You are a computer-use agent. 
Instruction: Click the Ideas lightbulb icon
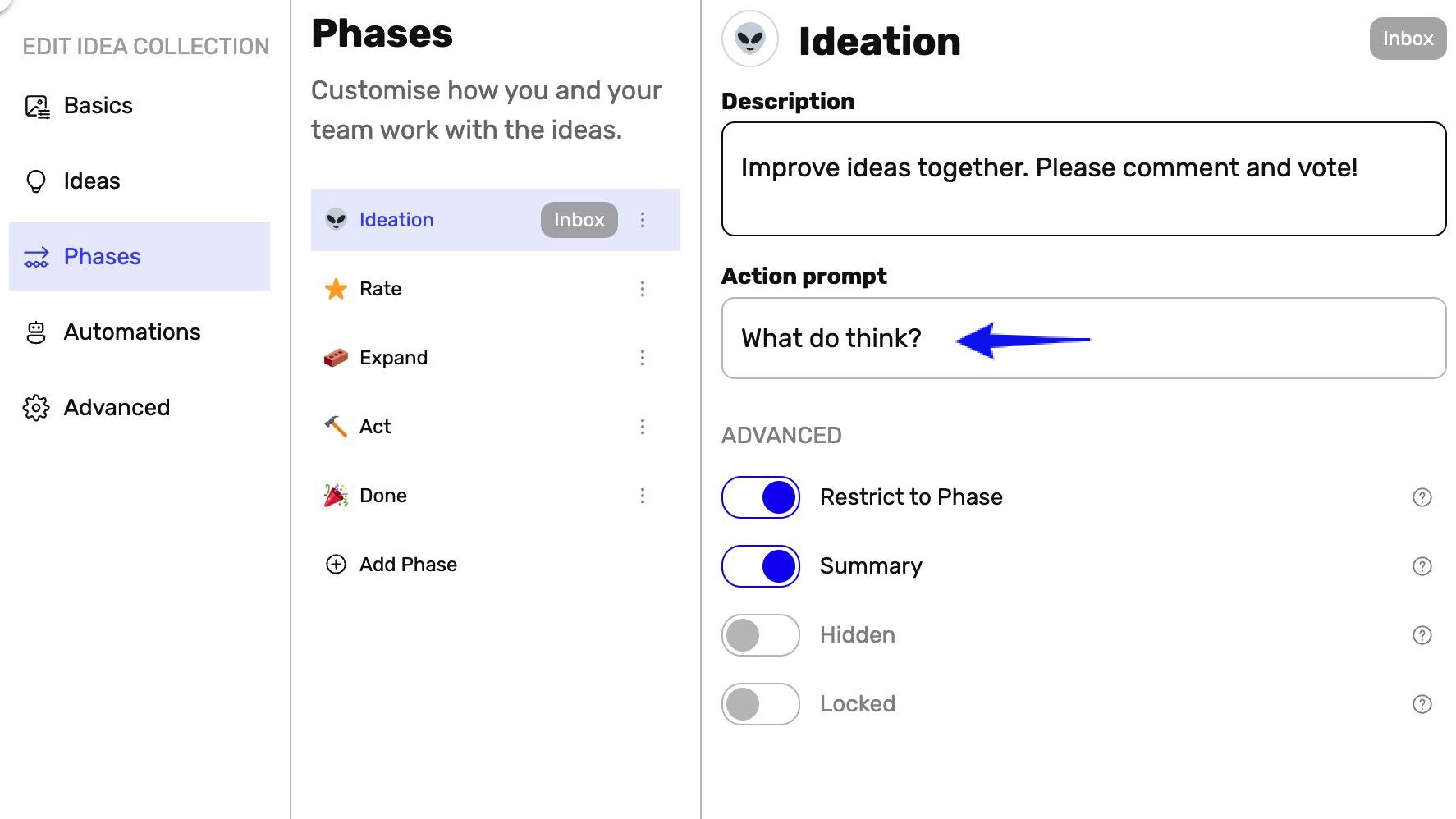coord(34,181)
